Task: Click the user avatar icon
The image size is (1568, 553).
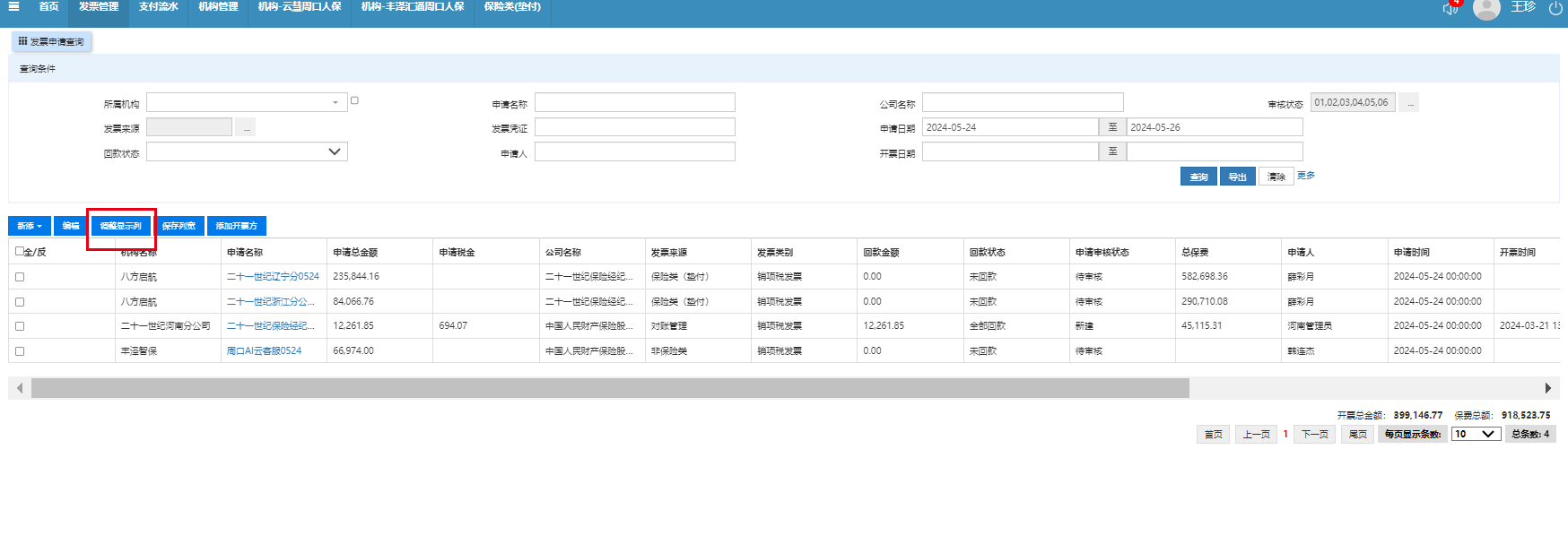Action: (x=1486, y=9)
